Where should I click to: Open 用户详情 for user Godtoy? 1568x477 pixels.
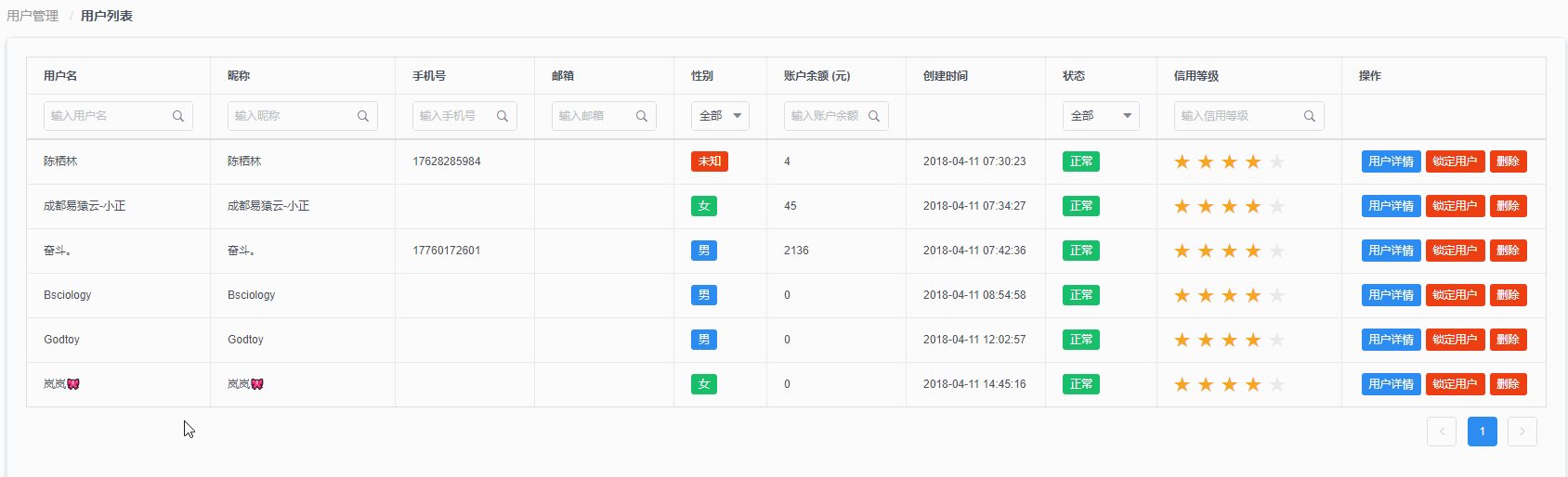[1392, 340]
